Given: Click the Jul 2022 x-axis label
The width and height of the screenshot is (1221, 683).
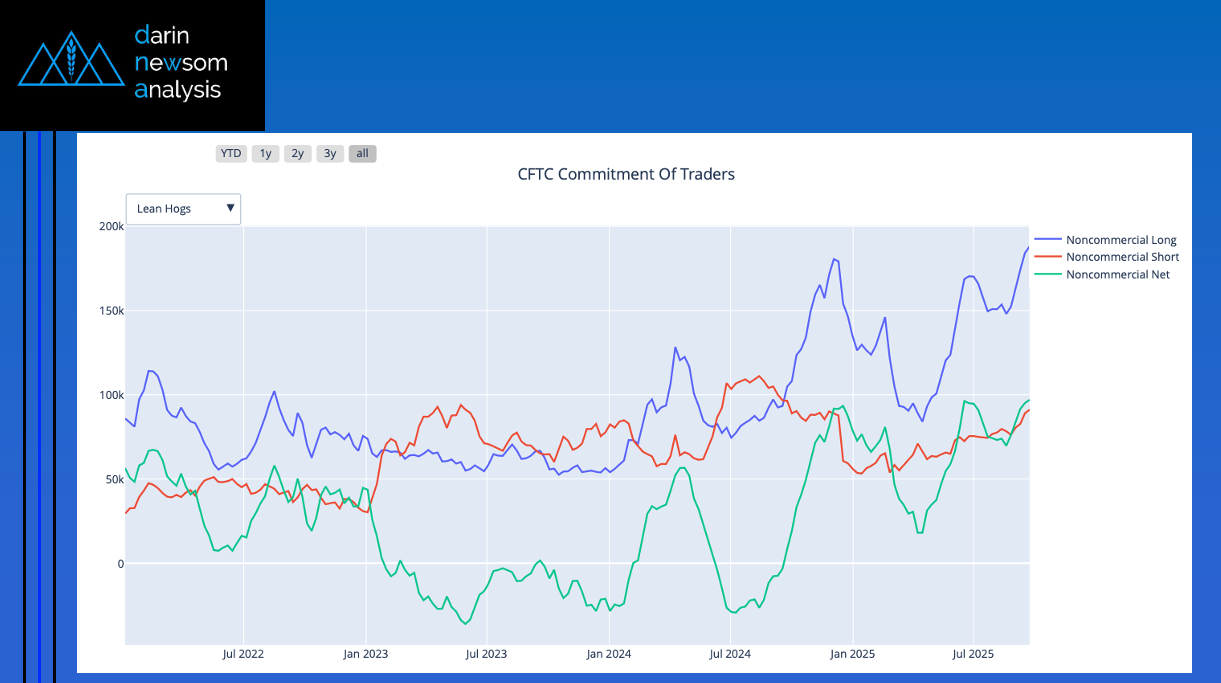Looking at the screenshot, I should tap(243, 654).
